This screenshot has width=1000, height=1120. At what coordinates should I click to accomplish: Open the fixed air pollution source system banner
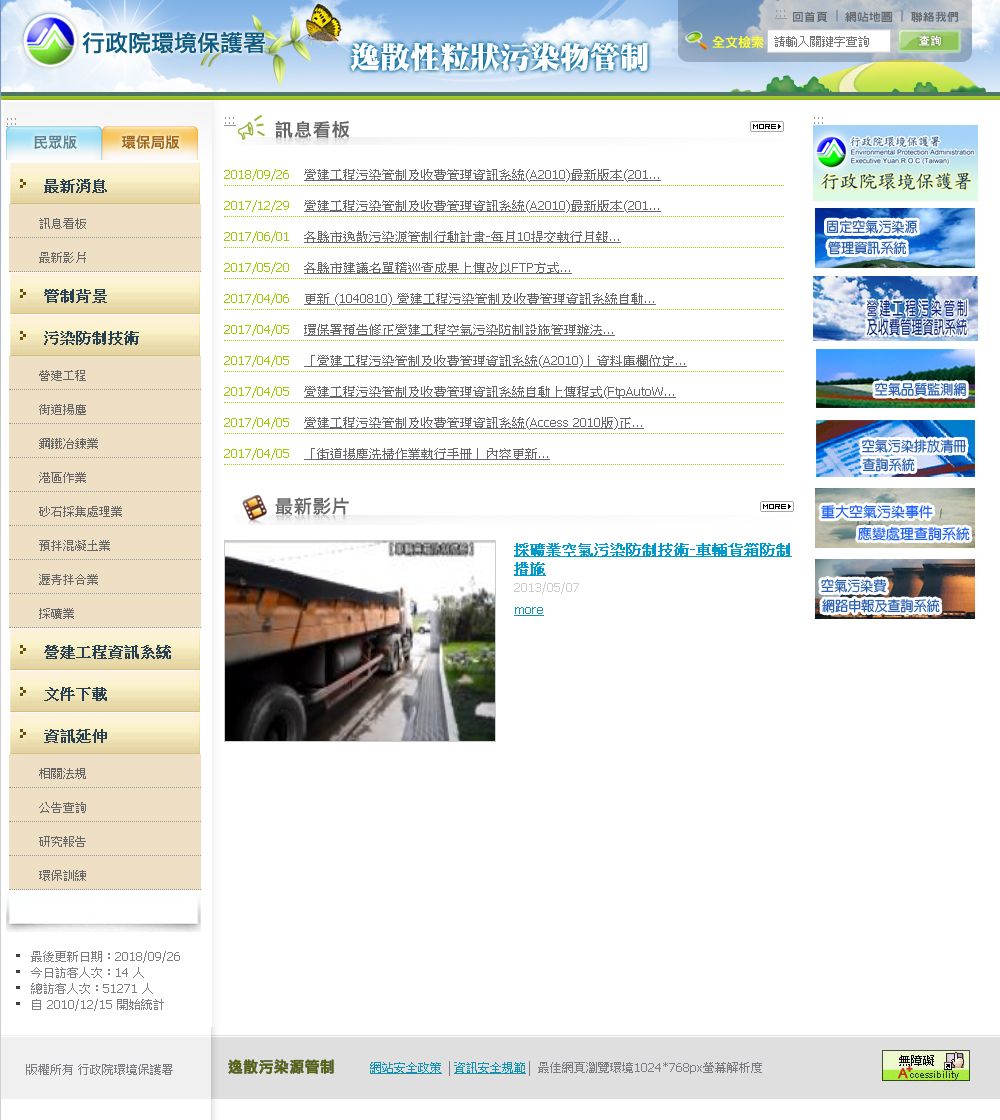894,238
